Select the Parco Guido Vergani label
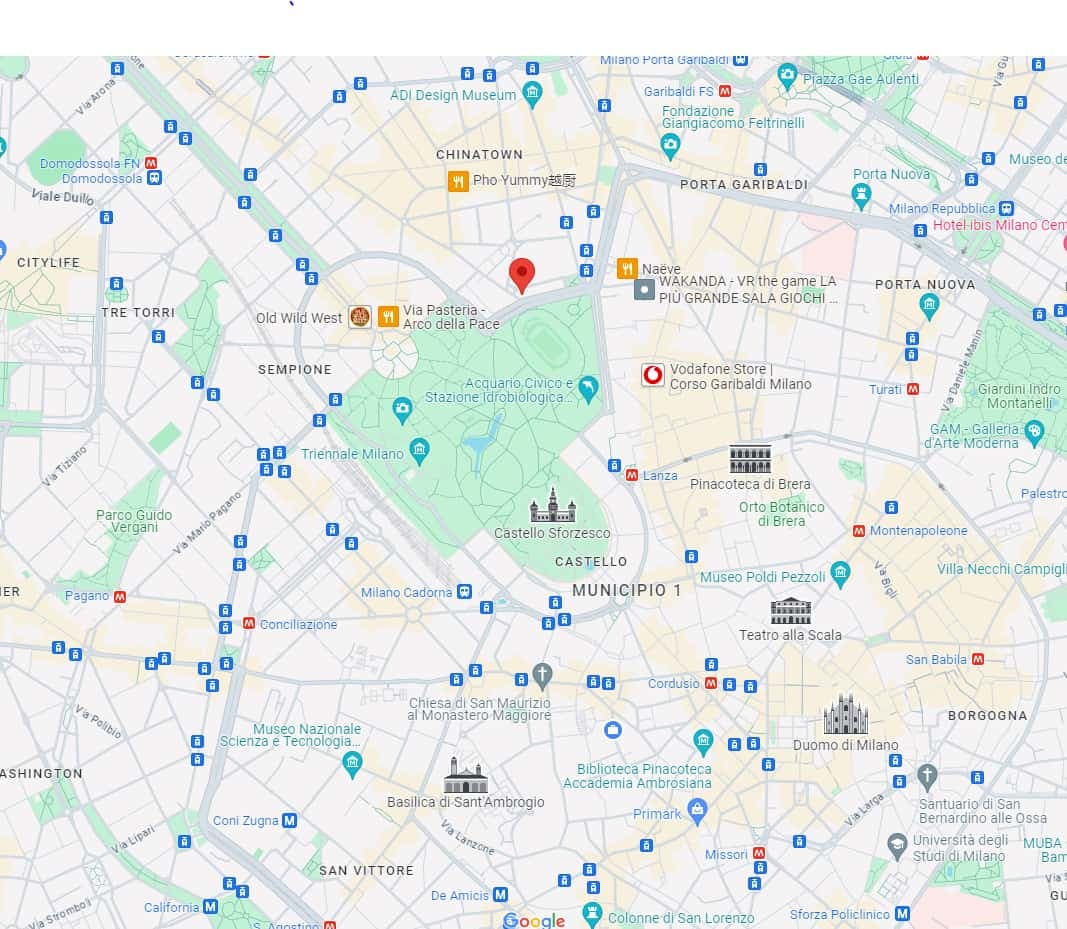 [134, 521]
